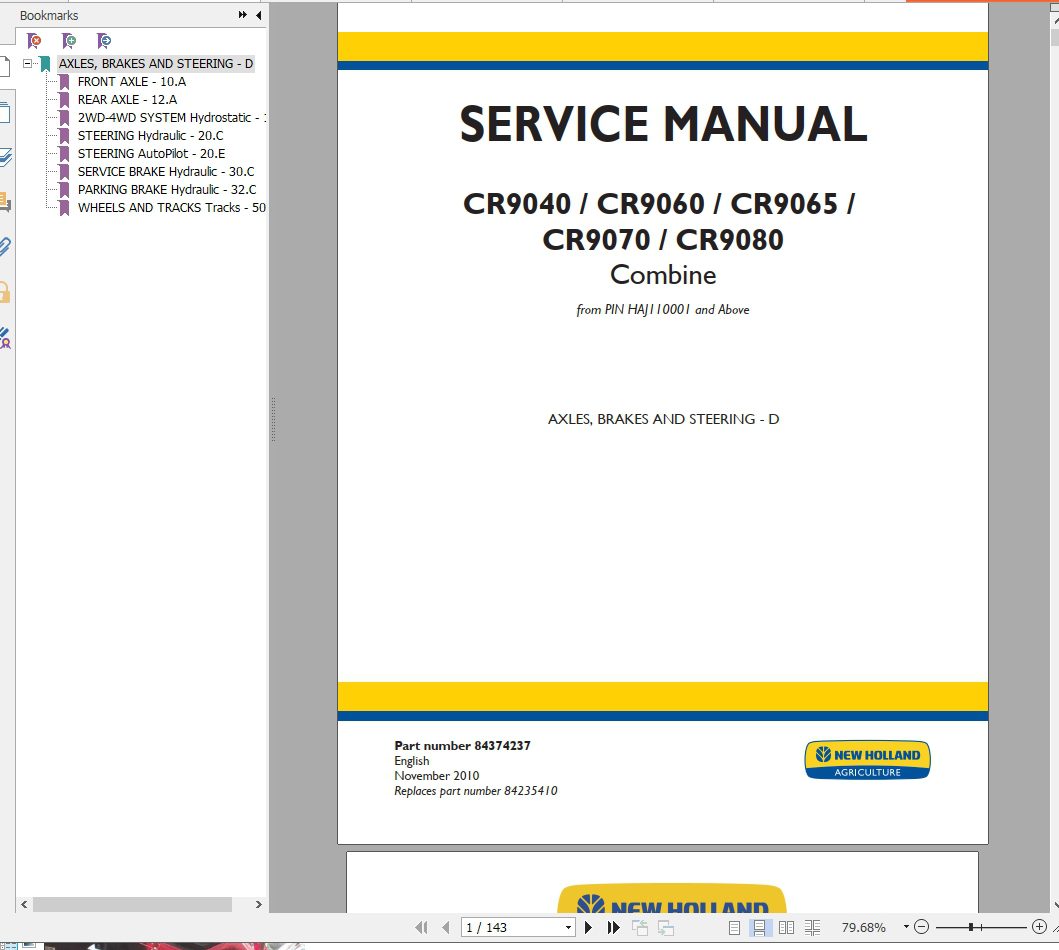Switch to continuous facing pages view
Image resolution: width=1059 pixels, height=950 pixels.
coord(812,928)
